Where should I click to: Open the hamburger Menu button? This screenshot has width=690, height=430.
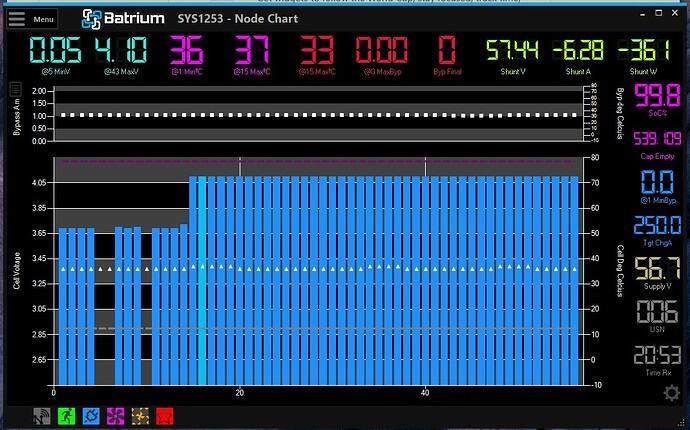click(x=32, y=19)
